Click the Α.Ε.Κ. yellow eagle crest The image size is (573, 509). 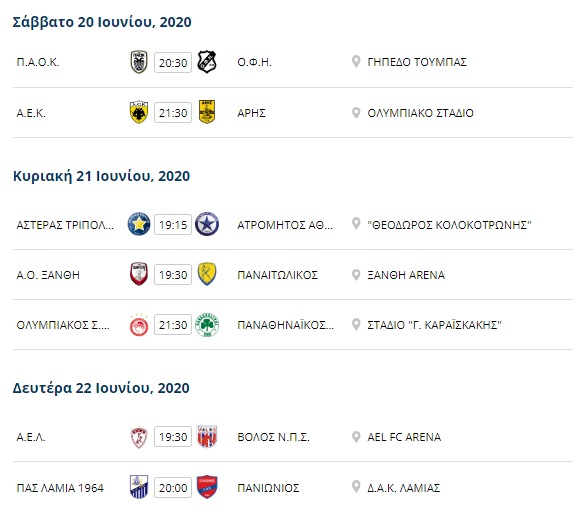[x=139, y=113]
